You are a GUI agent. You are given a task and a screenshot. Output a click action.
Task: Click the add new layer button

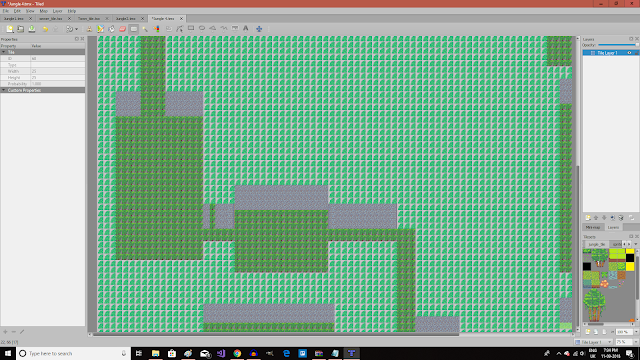coord(588,218)
